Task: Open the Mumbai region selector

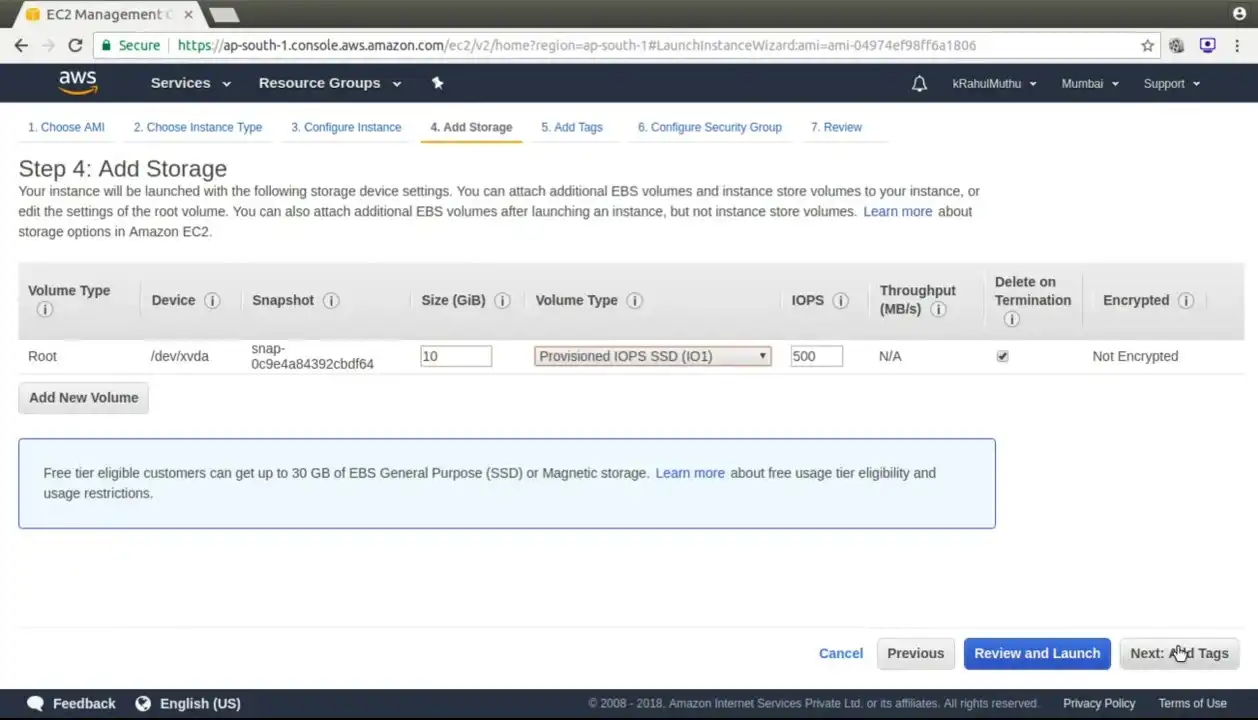Action: pos(1090,84)
